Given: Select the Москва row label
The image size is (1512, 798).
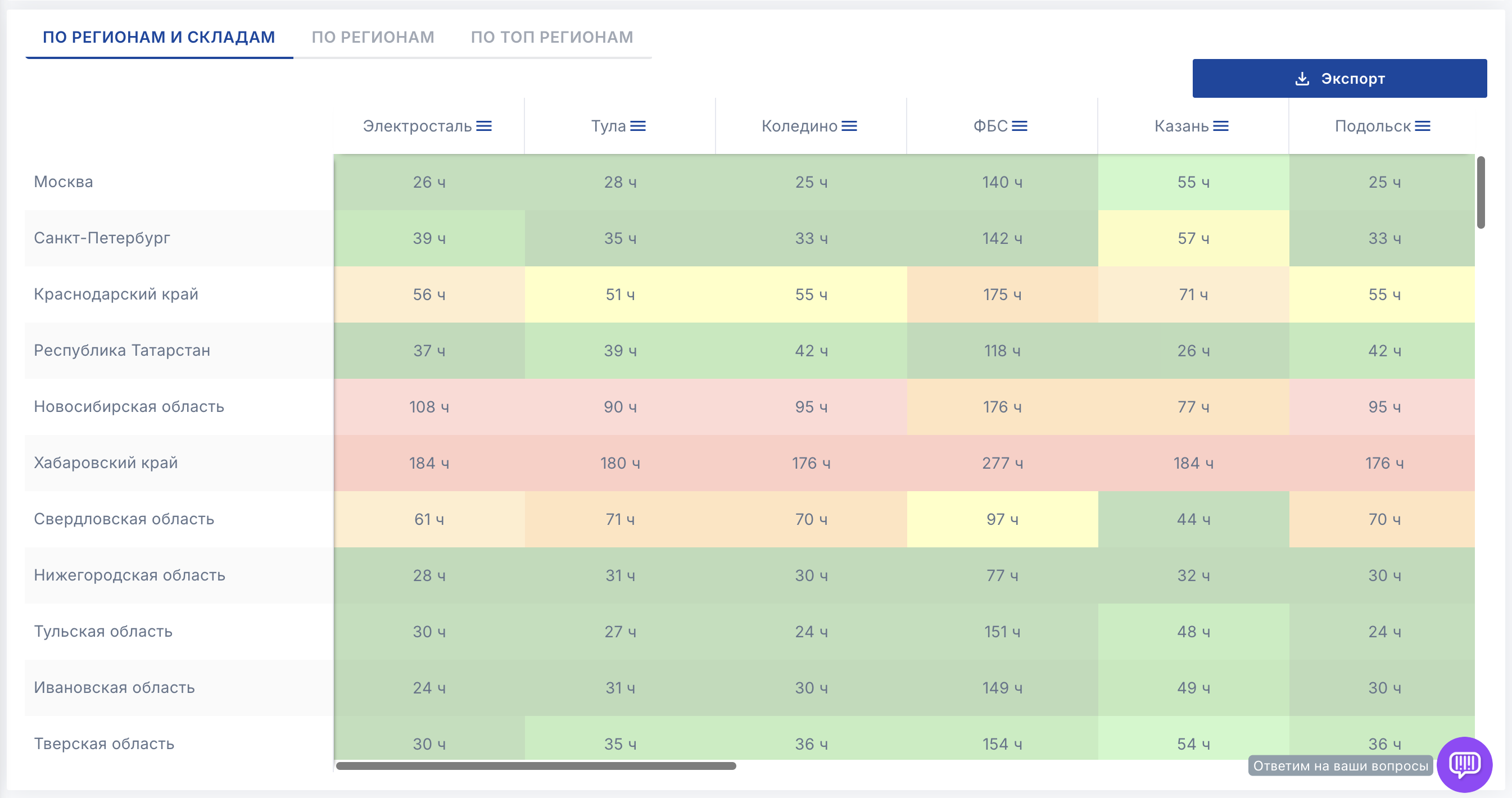Looking at the screenshot, I should (x=64, y=182).
